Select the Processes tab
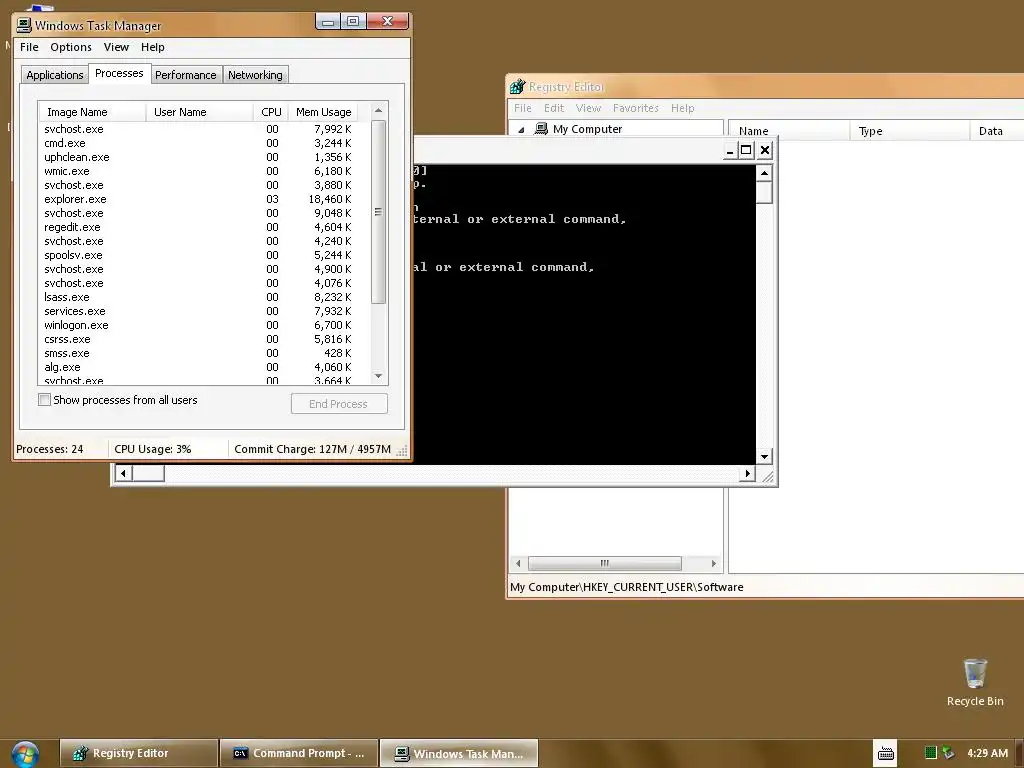 pyautogui.click(x=119, y=73)
